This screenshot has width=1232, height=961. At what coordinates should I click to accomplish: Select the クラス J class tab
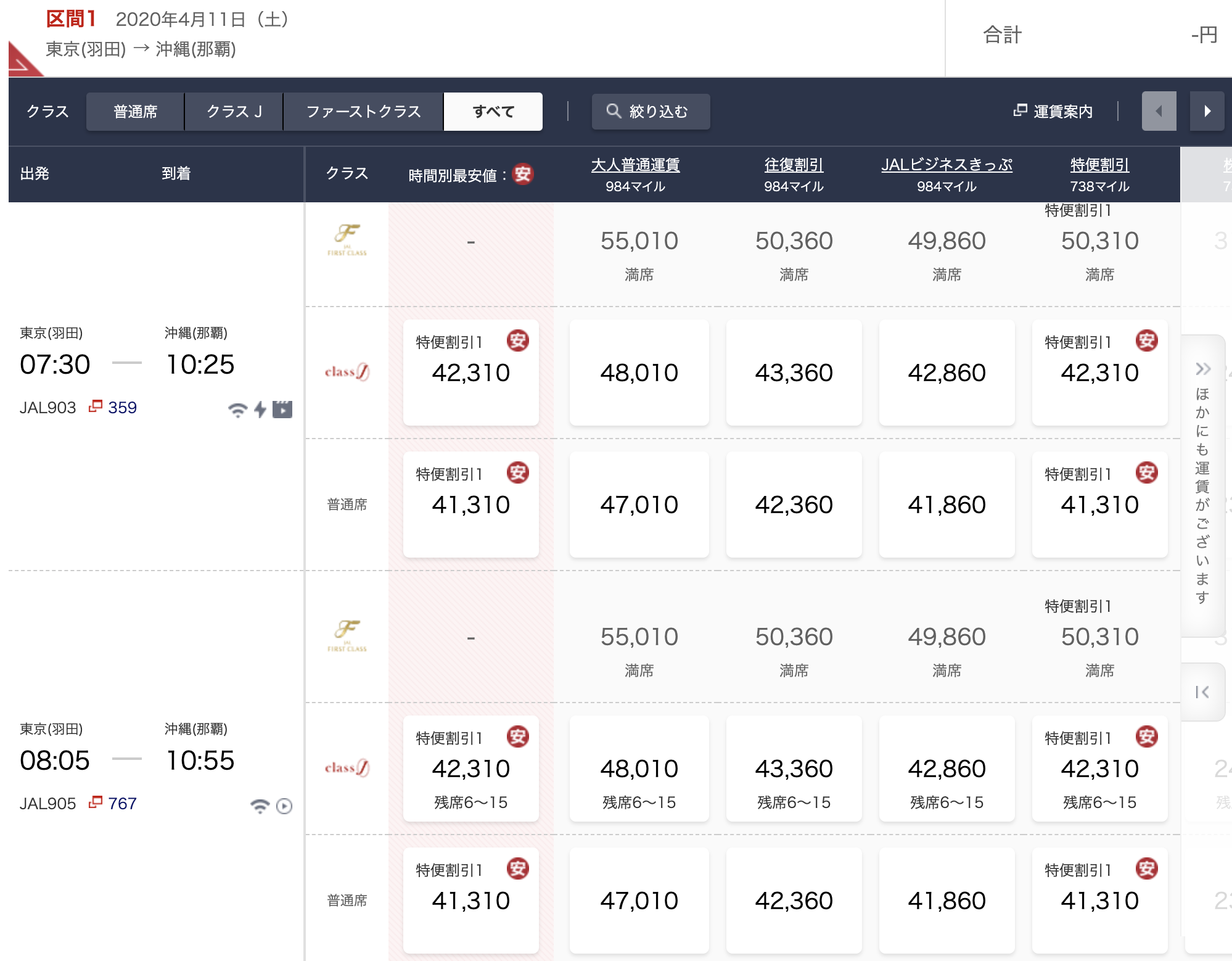[234, 112]
